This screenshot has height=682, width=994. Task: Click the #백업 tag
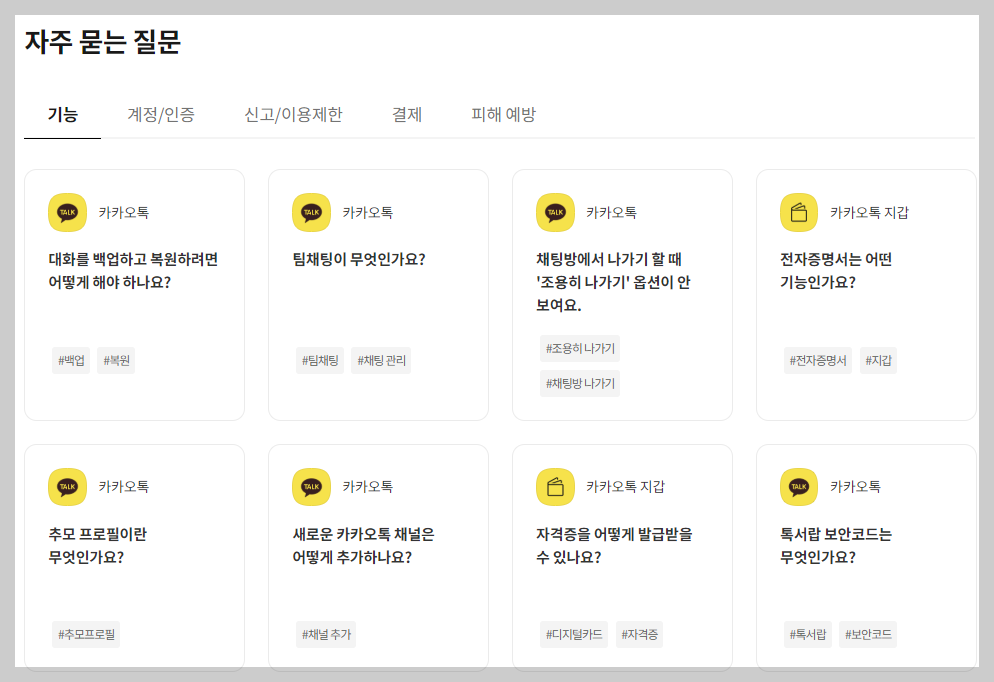(x=71, y=361)
